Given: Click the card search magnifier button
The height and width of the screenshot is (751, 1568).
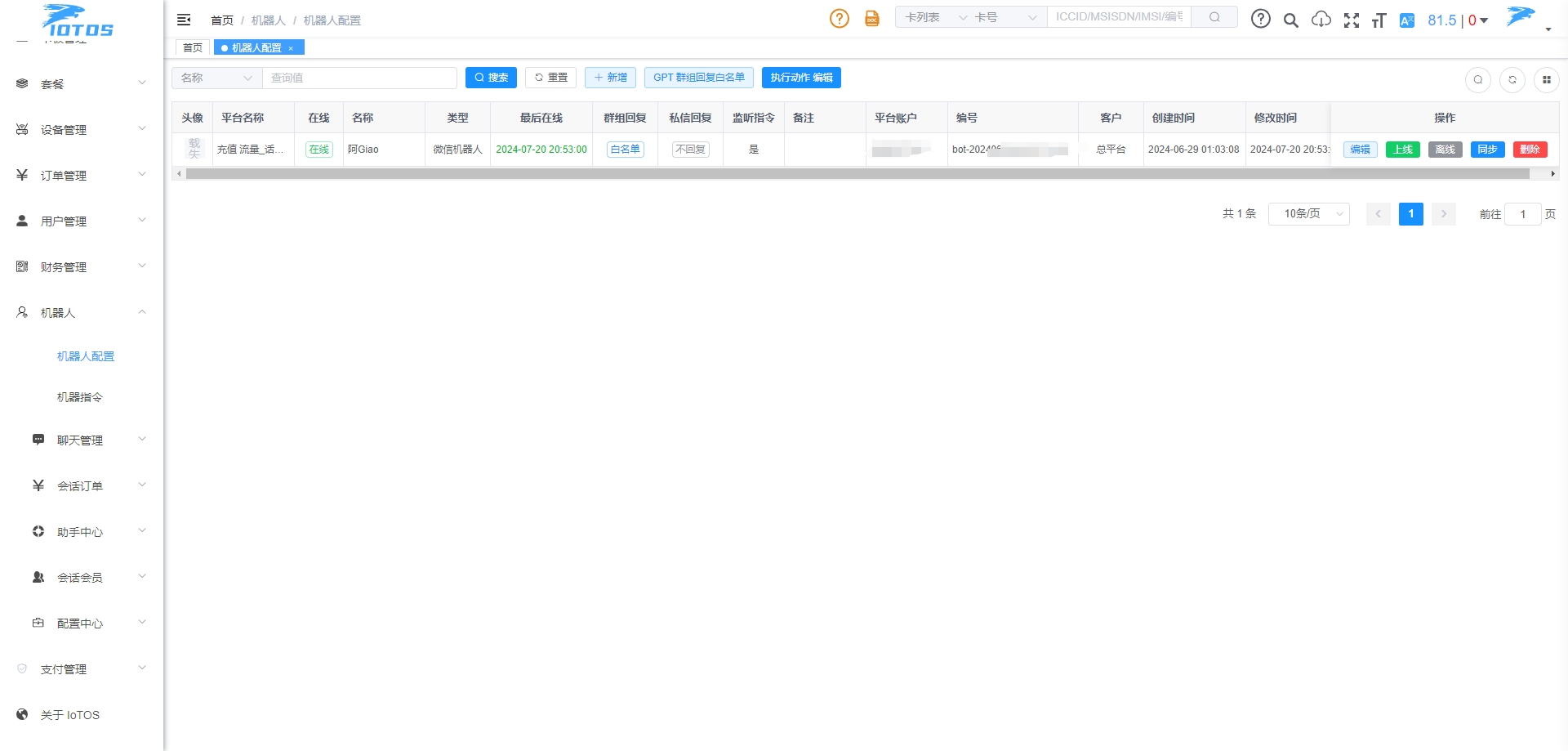Looking at the screenshot, I should point(1214,17).
